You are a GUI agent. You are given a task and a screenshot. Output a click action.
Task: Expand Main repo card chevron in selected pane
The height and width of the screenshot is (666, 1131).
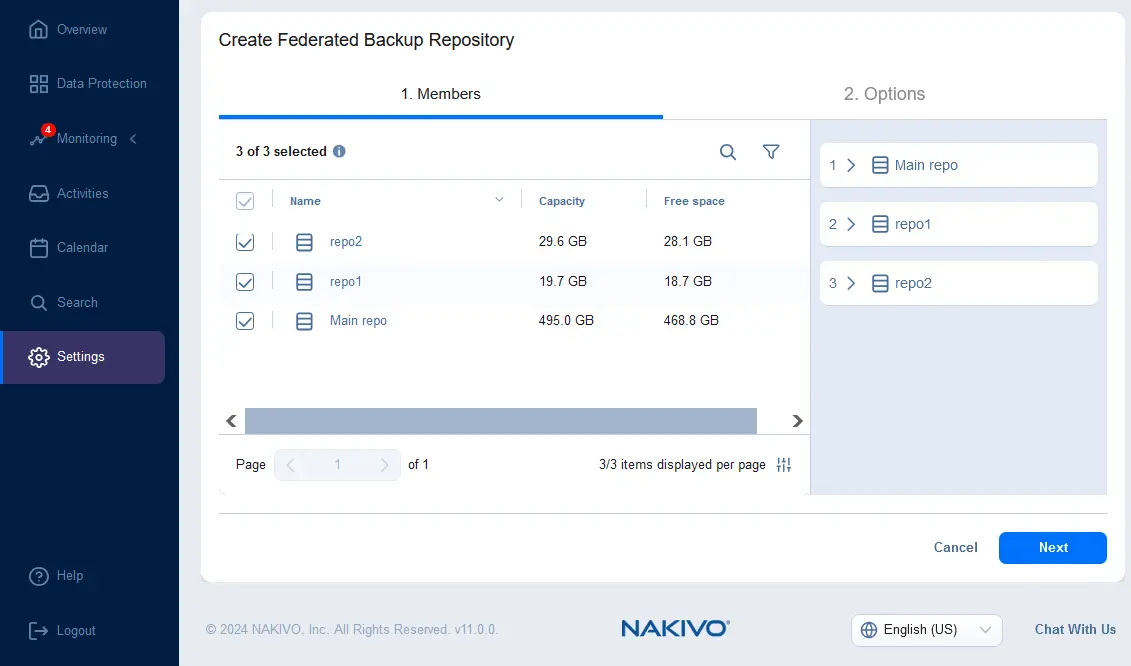[x=851, y=165]
